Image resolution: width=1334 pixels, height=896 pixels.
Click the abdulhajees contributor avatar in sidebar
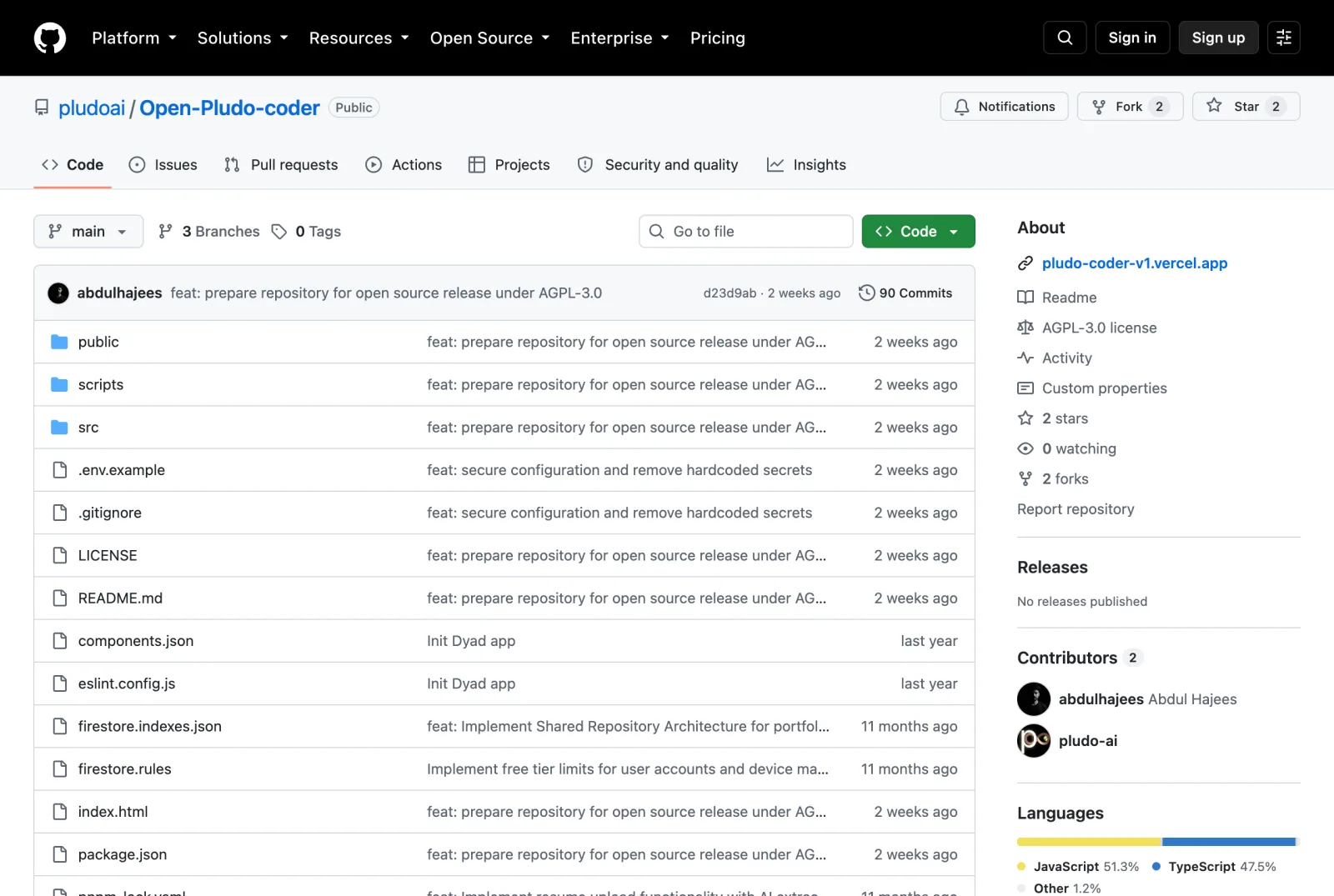(x=1034, y=699)
